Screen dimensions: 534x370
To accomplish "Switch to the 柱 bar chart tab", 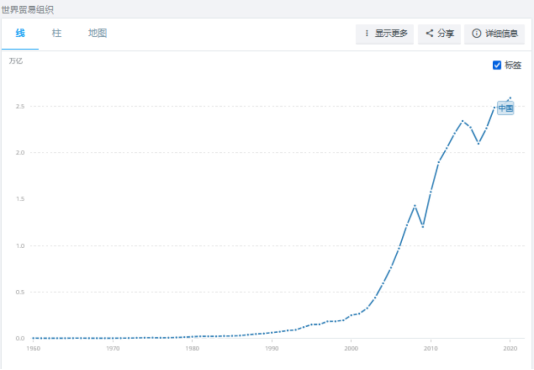I will [57, 33].
